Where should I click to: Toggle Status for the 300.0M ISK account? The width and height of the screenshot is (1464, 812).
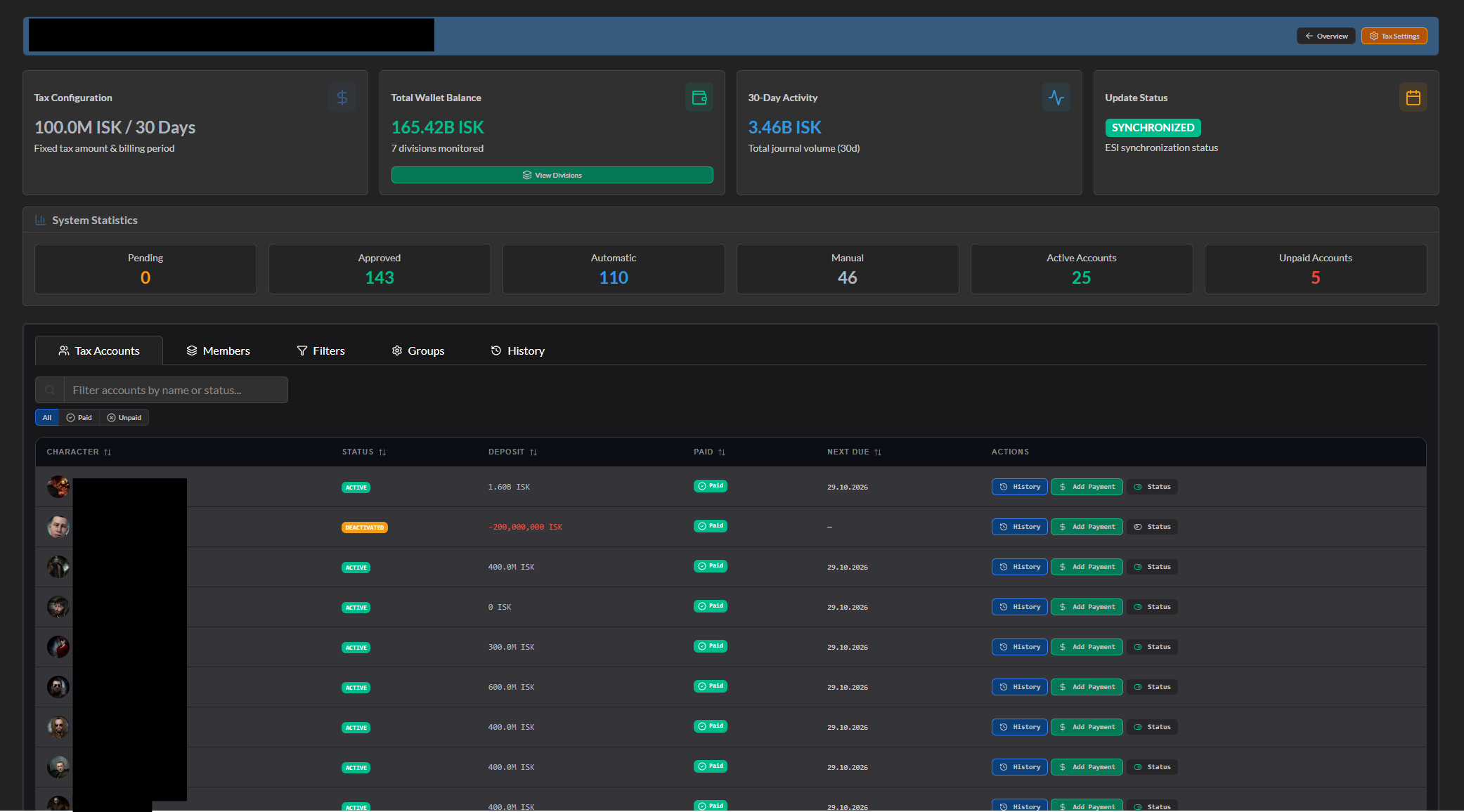pyautogui.click(x=1153, y=647)
